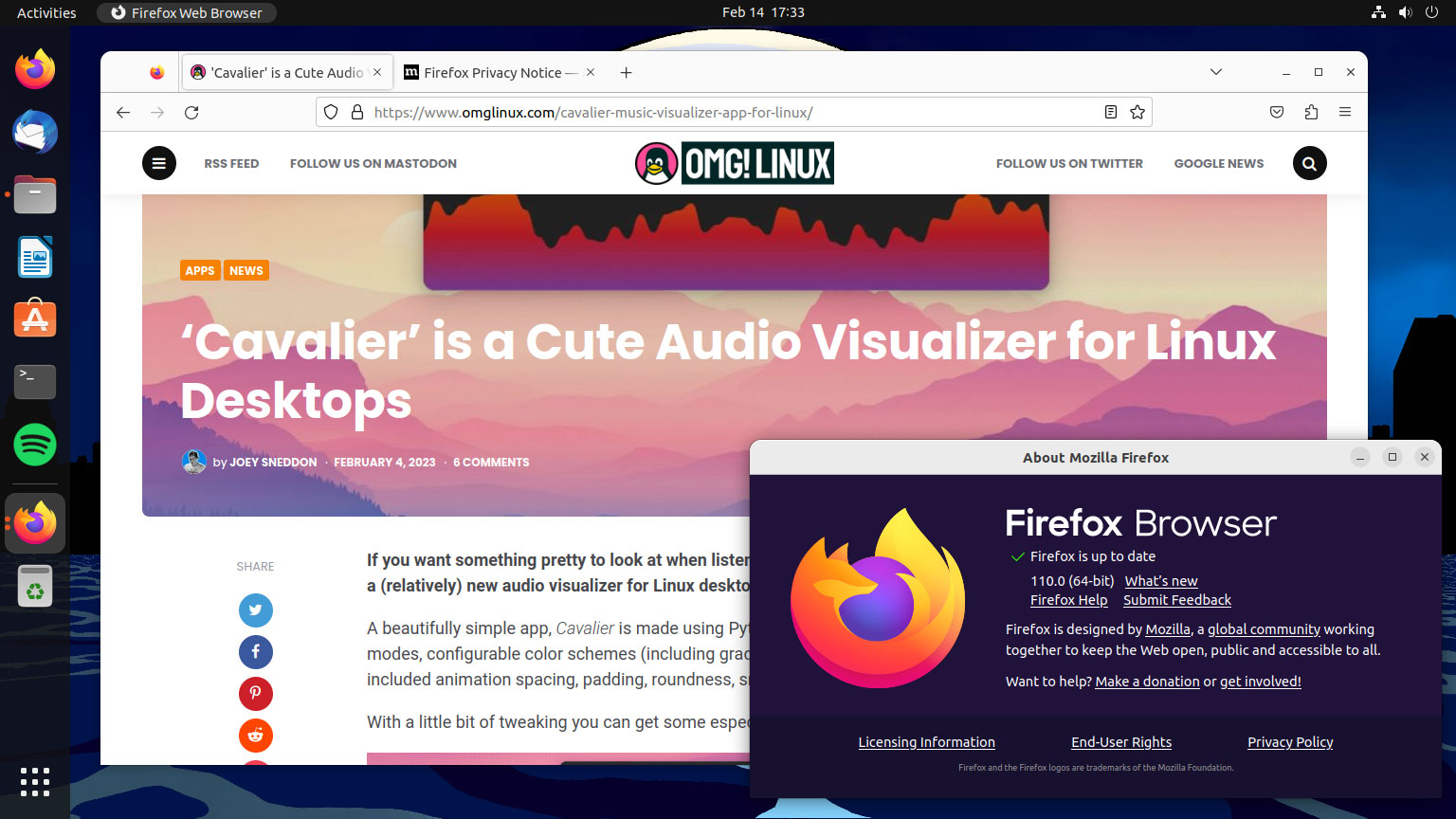Viewport: 1456px width, 819px height.
Task: Open a new tab with the plus button
Action: pyautogui.click(x=626, y=72)
